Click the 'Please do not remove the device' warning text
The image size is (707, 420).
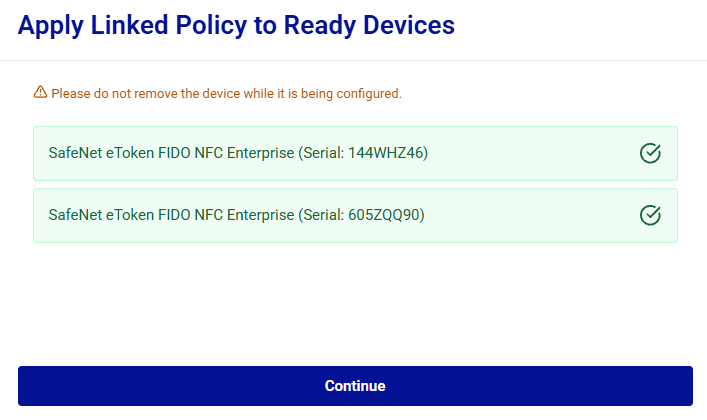[x=226, y=93]
